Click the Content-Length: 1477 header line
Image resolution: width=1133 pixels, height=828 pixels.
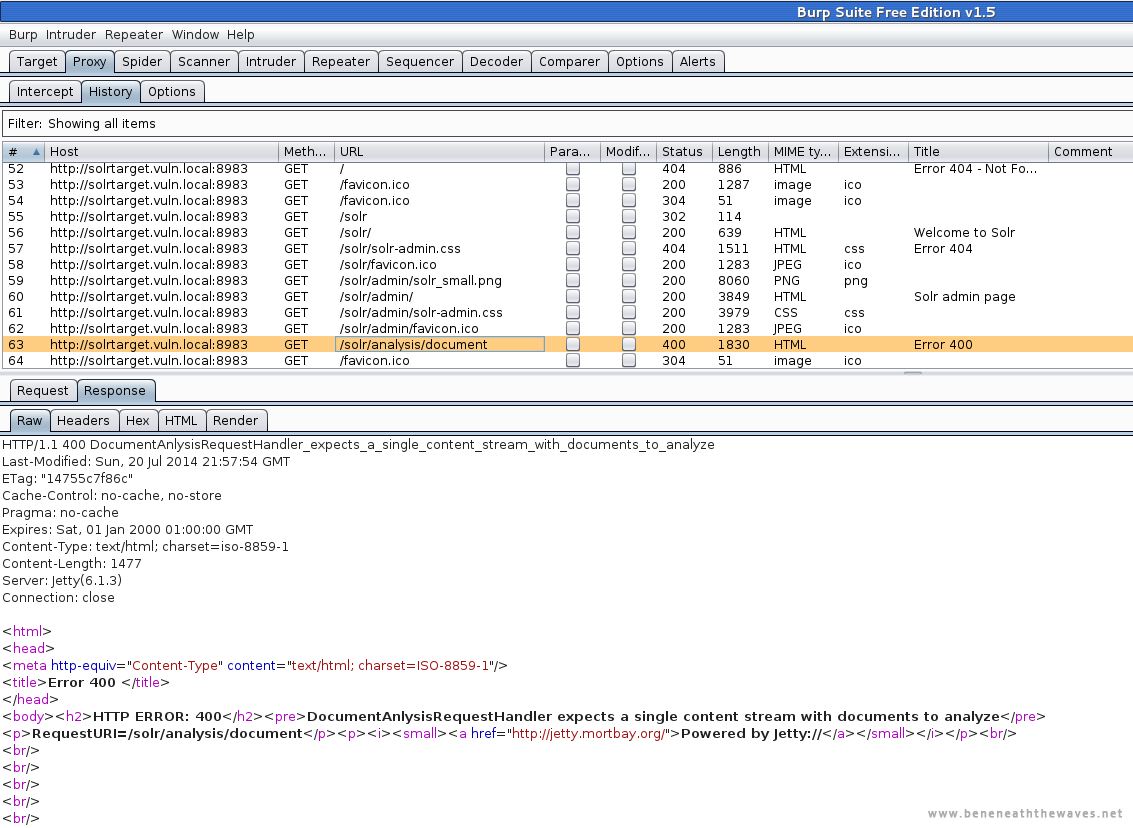pyautogui.click(x=72, y=564)
